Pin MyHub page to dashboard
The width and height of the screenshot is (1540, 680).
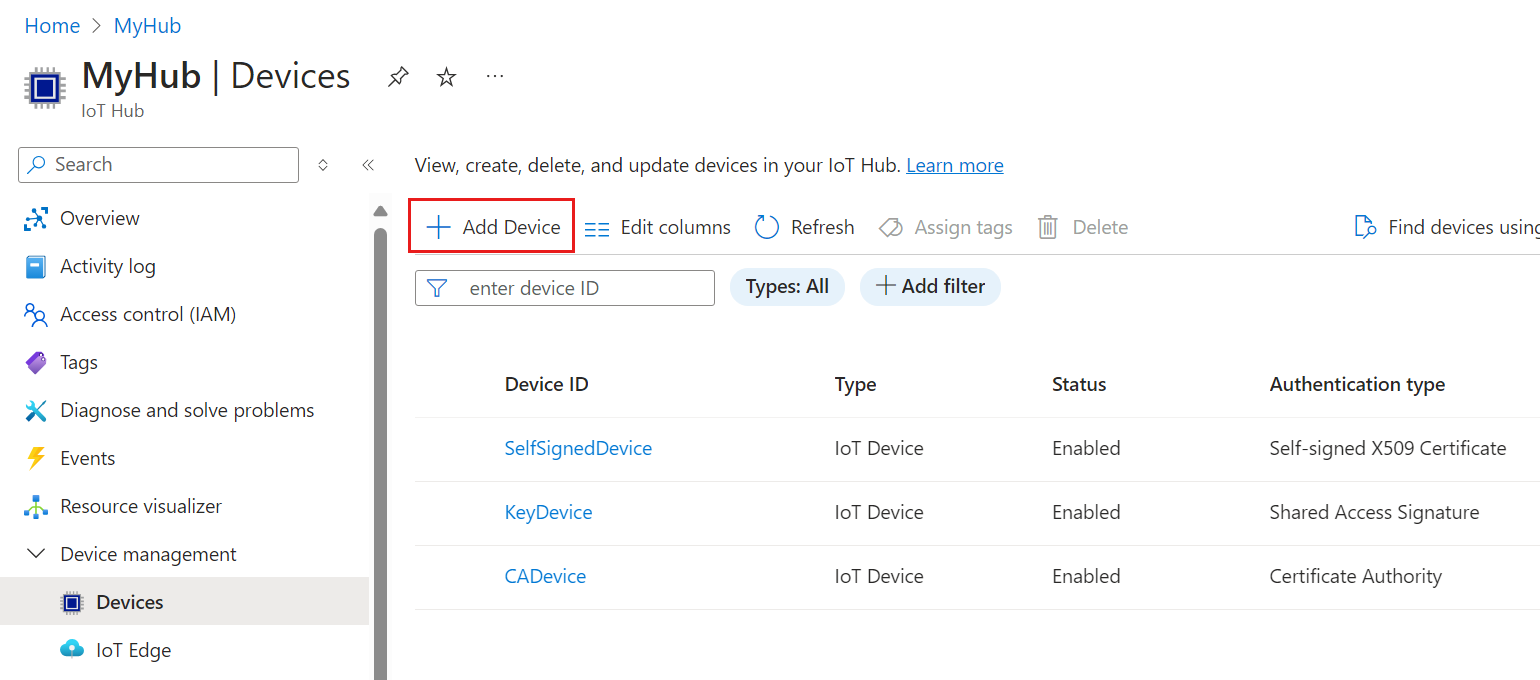coord(398,77)
